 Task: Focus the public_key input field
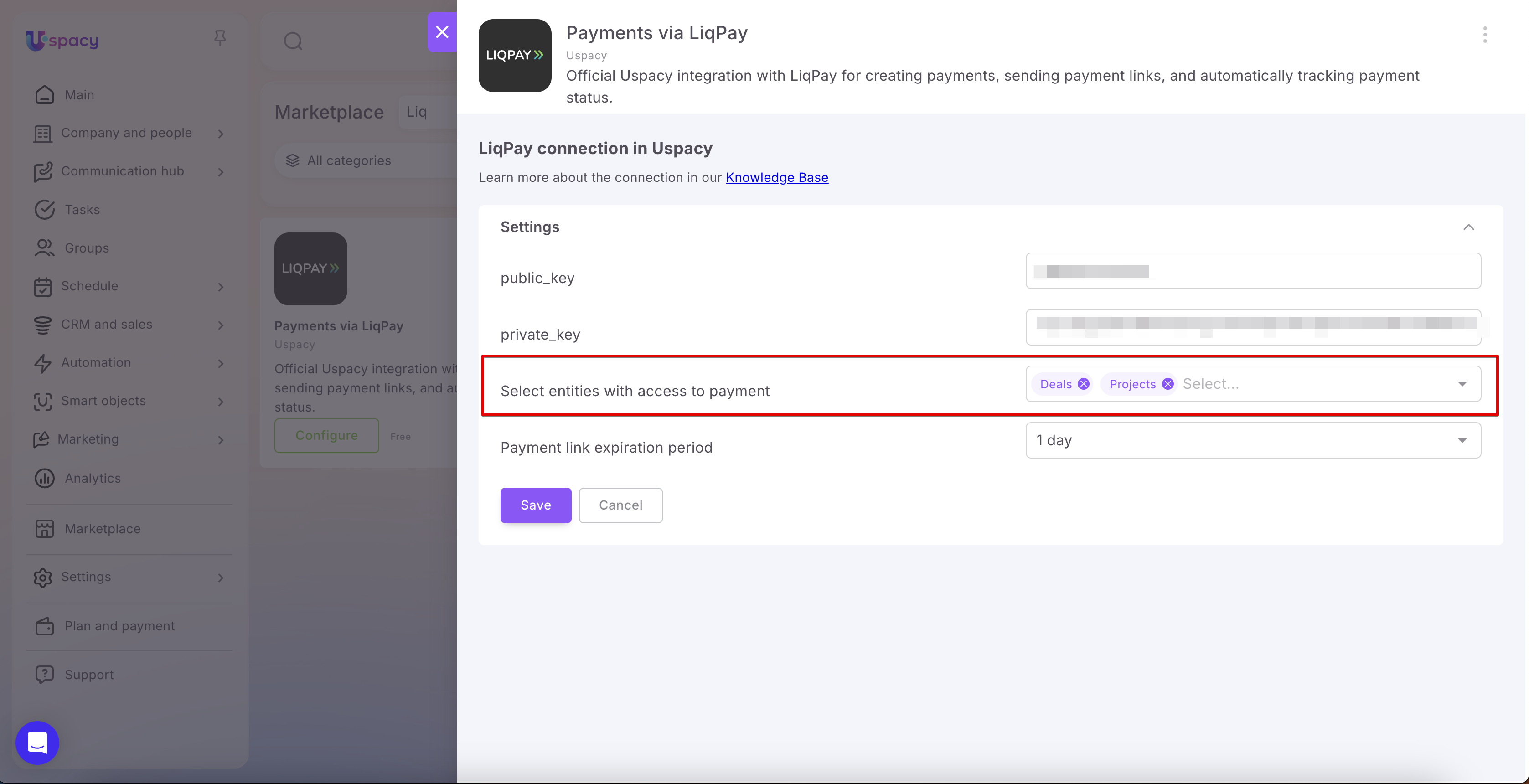(1253, 271)
